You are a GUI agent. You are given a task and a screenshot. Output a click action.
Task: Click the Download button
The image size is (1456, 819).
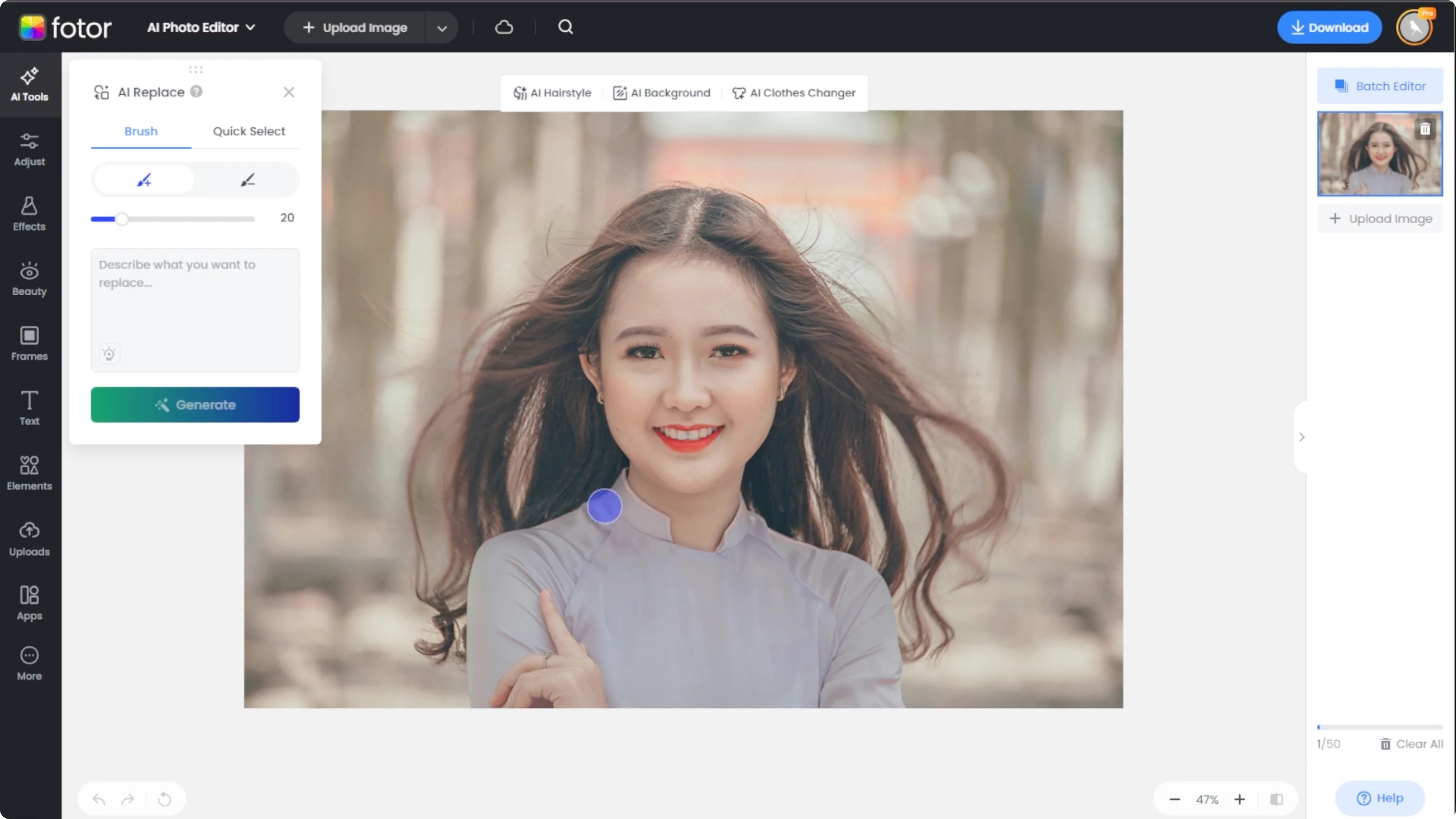pyautogui.click(x=1329, y=27)
